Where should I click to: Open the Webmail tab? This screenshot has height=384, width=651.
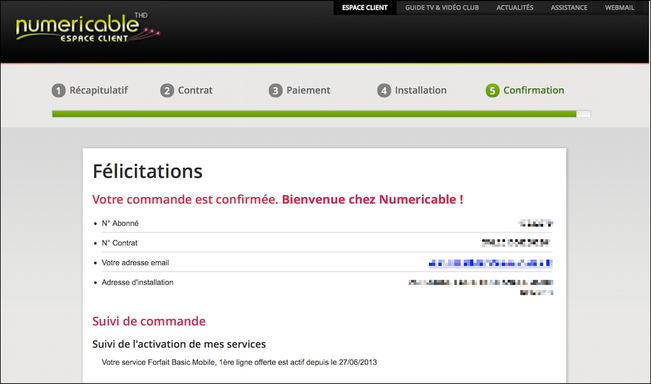coord(619,7)
